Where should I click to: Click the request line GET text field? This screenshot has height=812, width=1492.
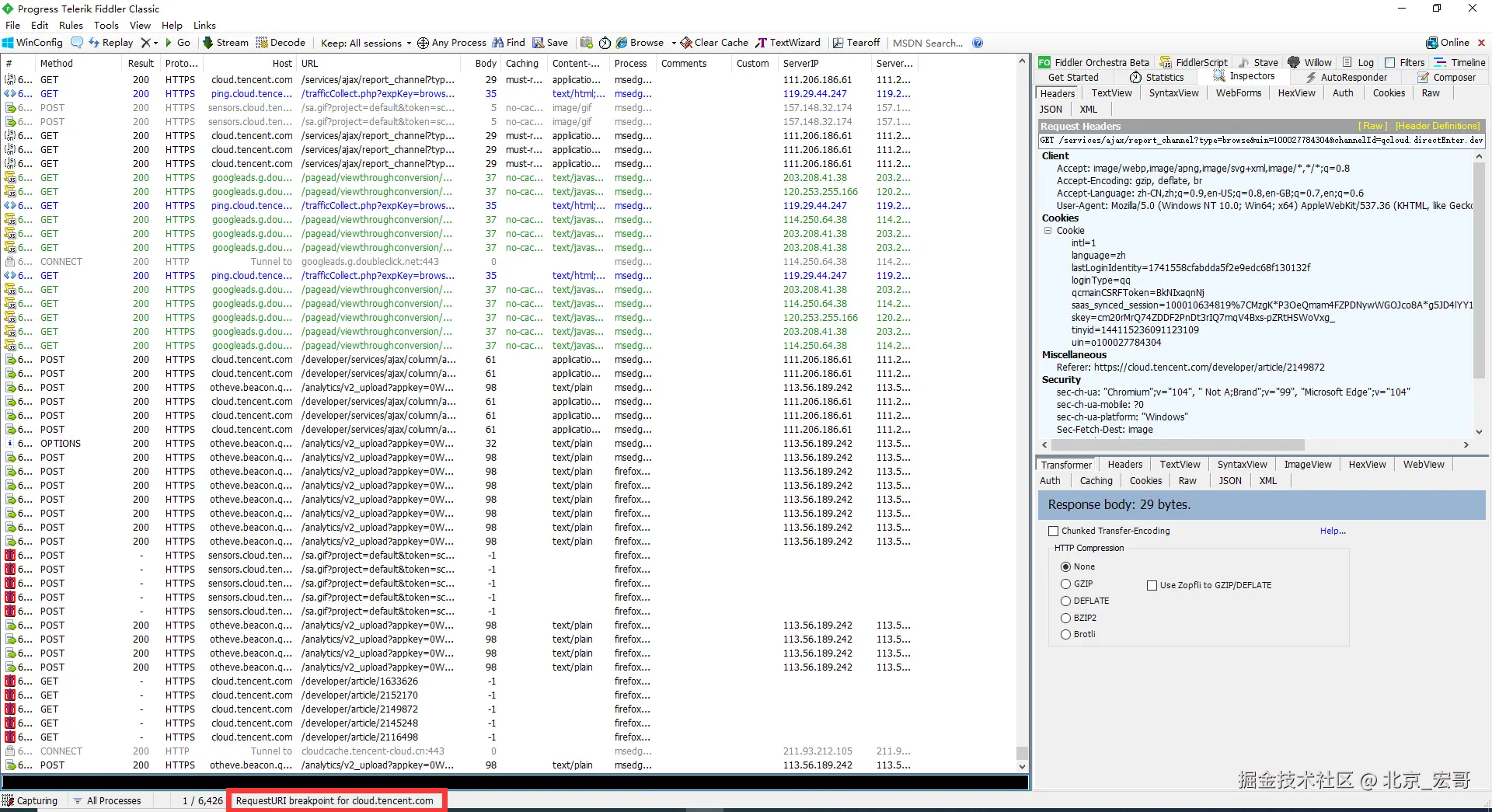coord(1262,141)
